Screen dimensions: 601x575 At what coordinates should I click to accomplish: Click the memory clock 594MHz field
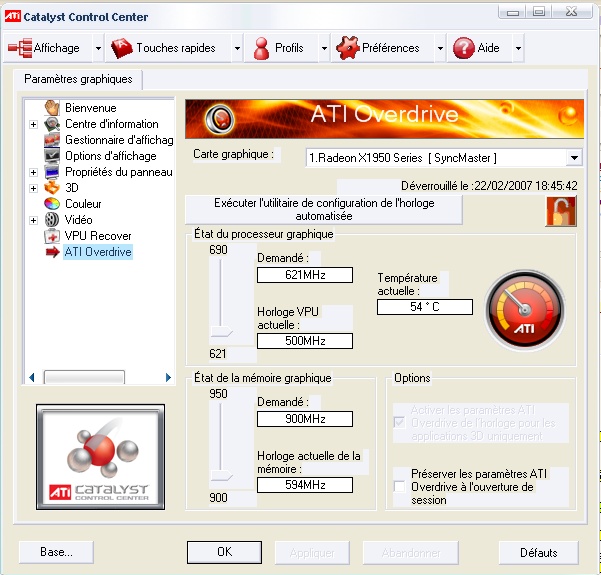coord(305,485)
